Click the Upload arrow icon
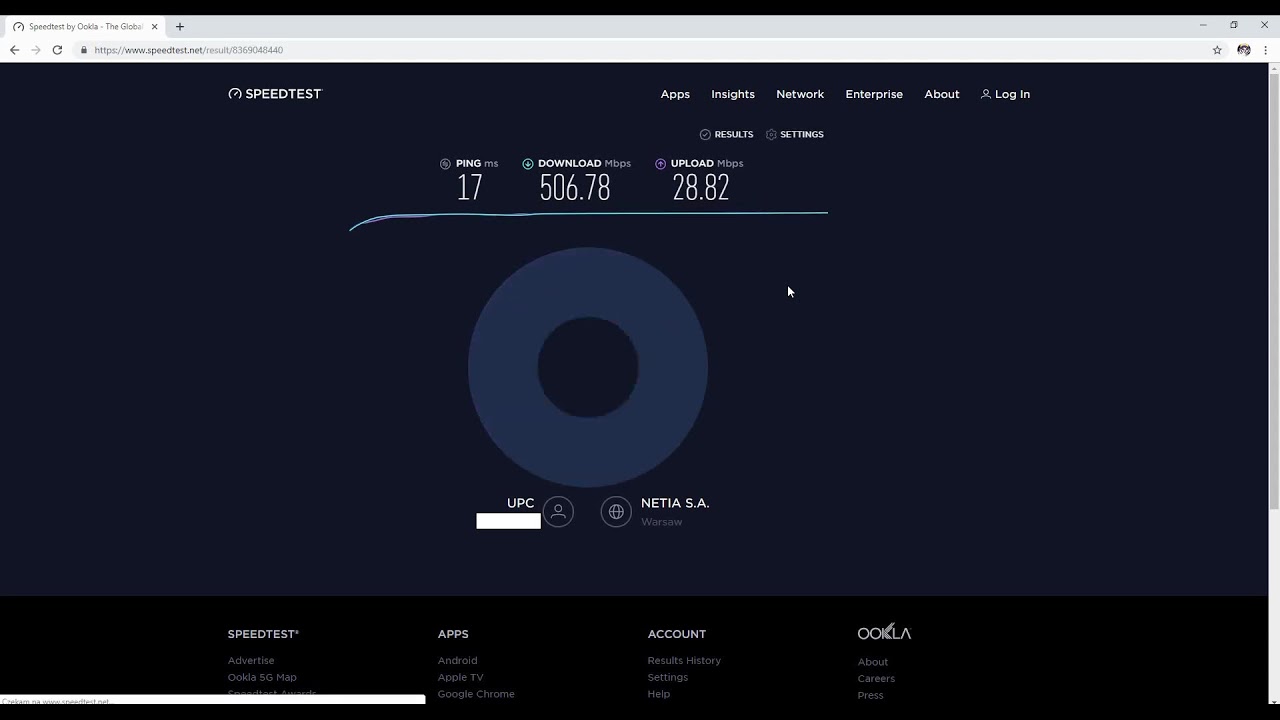Image resolution: width=1280 pixels, height=720 pixels. [x=661, y=163]
